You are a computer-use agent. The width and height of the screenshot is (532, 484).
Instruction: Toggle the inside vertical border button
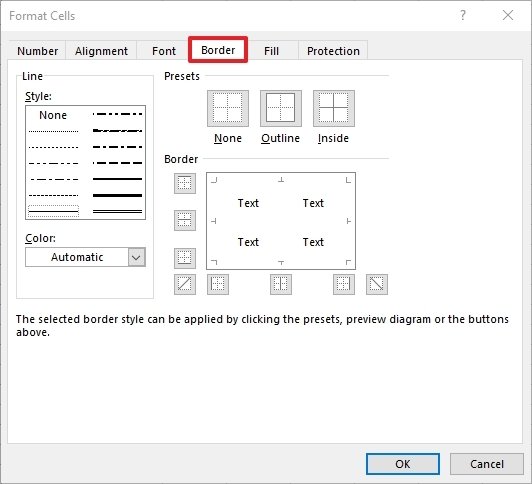[281, 284]
